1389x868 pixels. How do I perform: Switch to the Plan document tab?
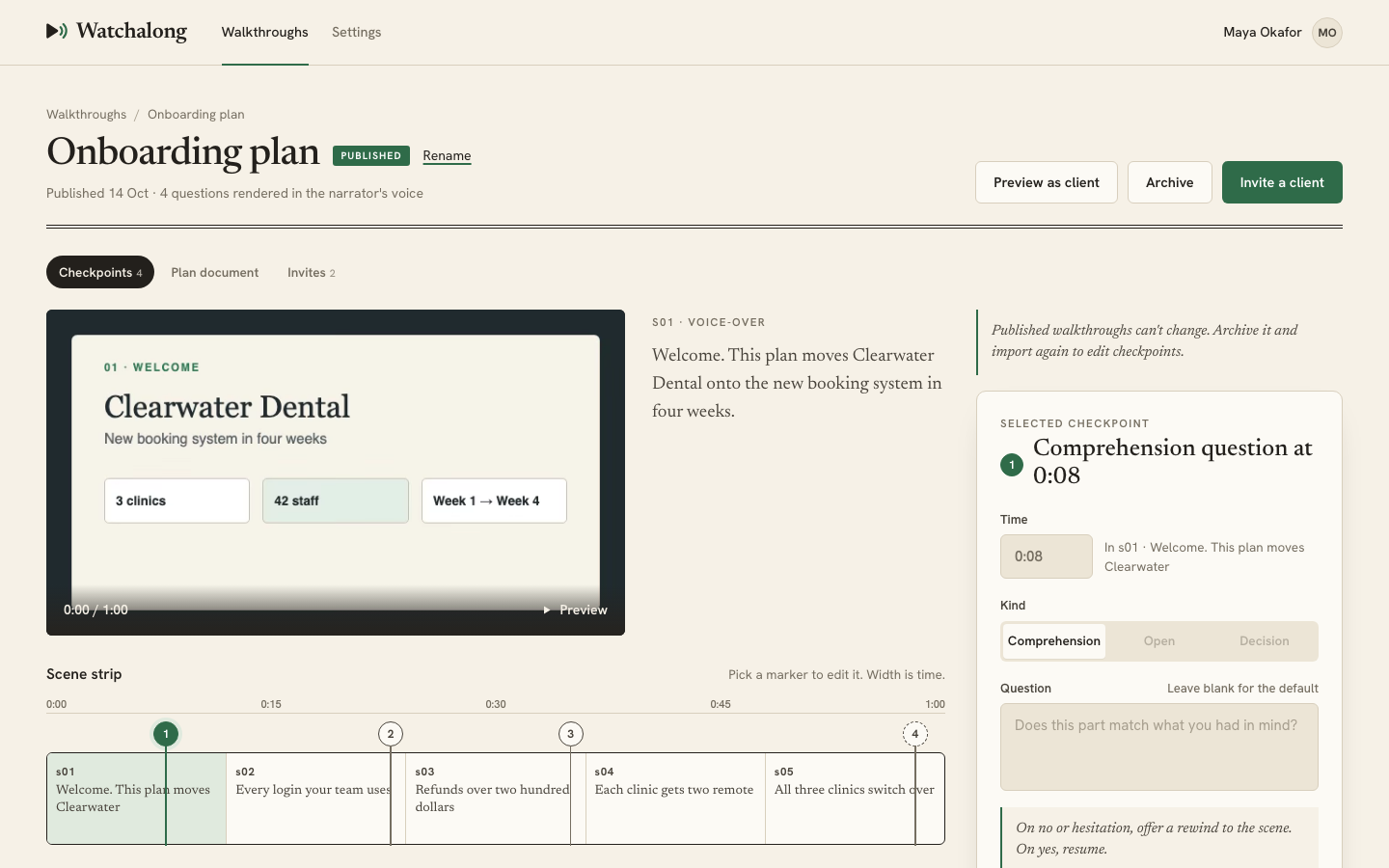tap(215, 272)
